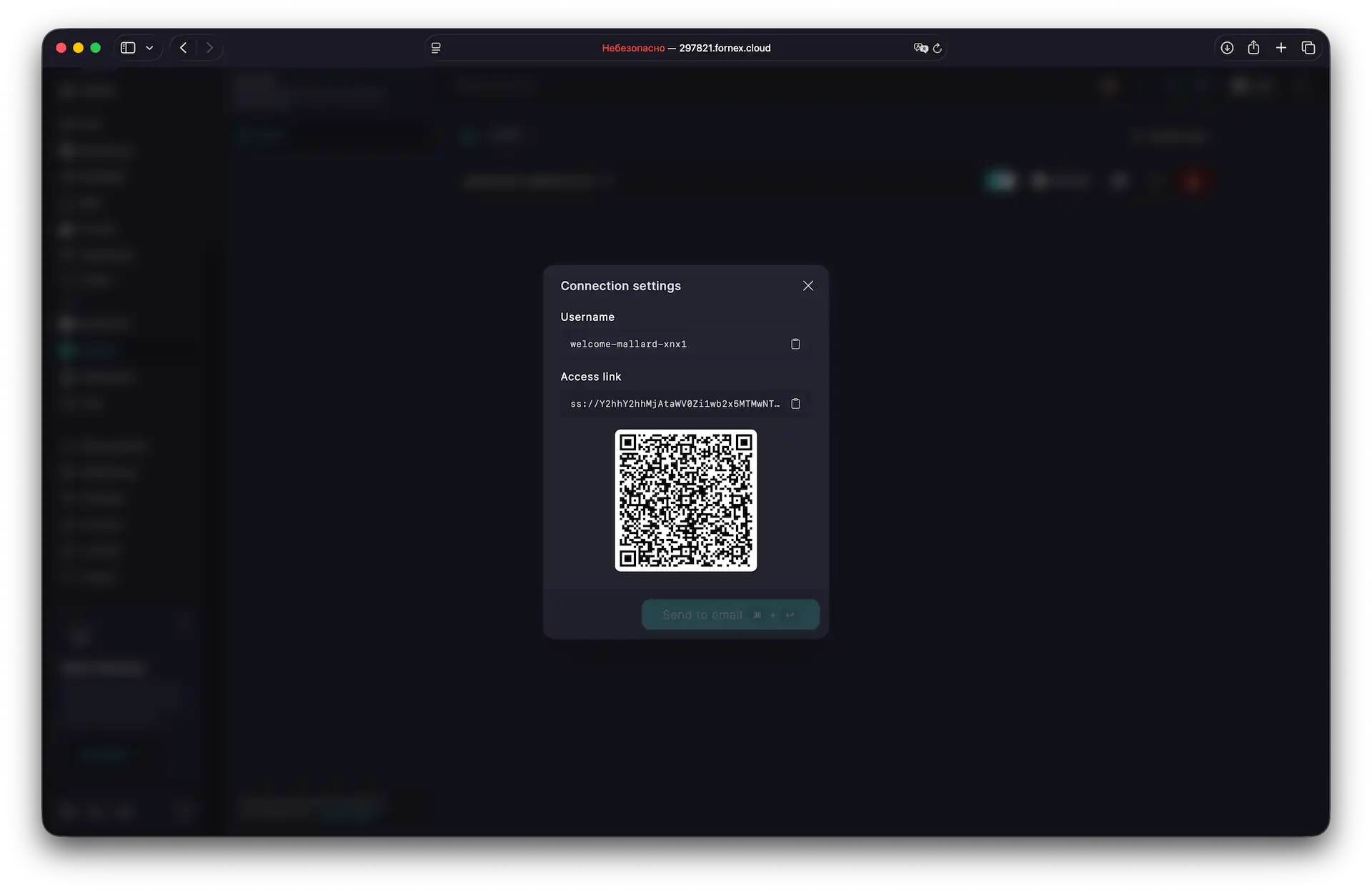Show the tab overview grid
This screenshot has height=892, width=1372.
1308,47
